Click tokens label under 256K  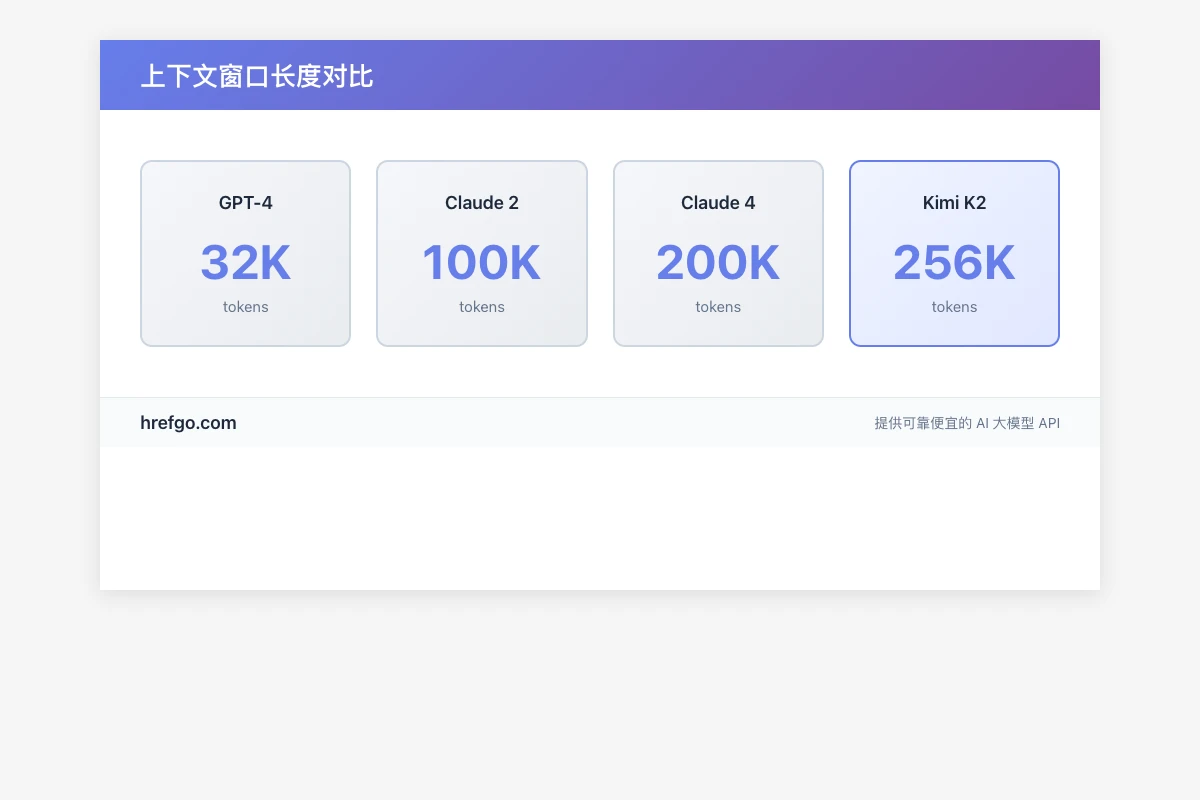(x=954, y=307)
